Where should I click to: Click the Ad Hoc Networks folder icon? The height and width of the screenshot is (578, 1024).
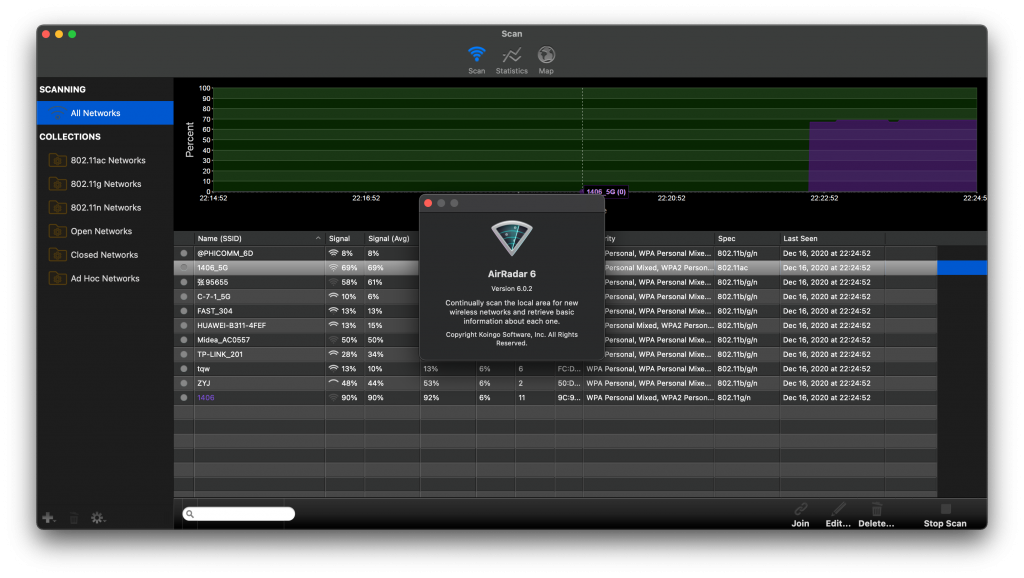[57, 278]
